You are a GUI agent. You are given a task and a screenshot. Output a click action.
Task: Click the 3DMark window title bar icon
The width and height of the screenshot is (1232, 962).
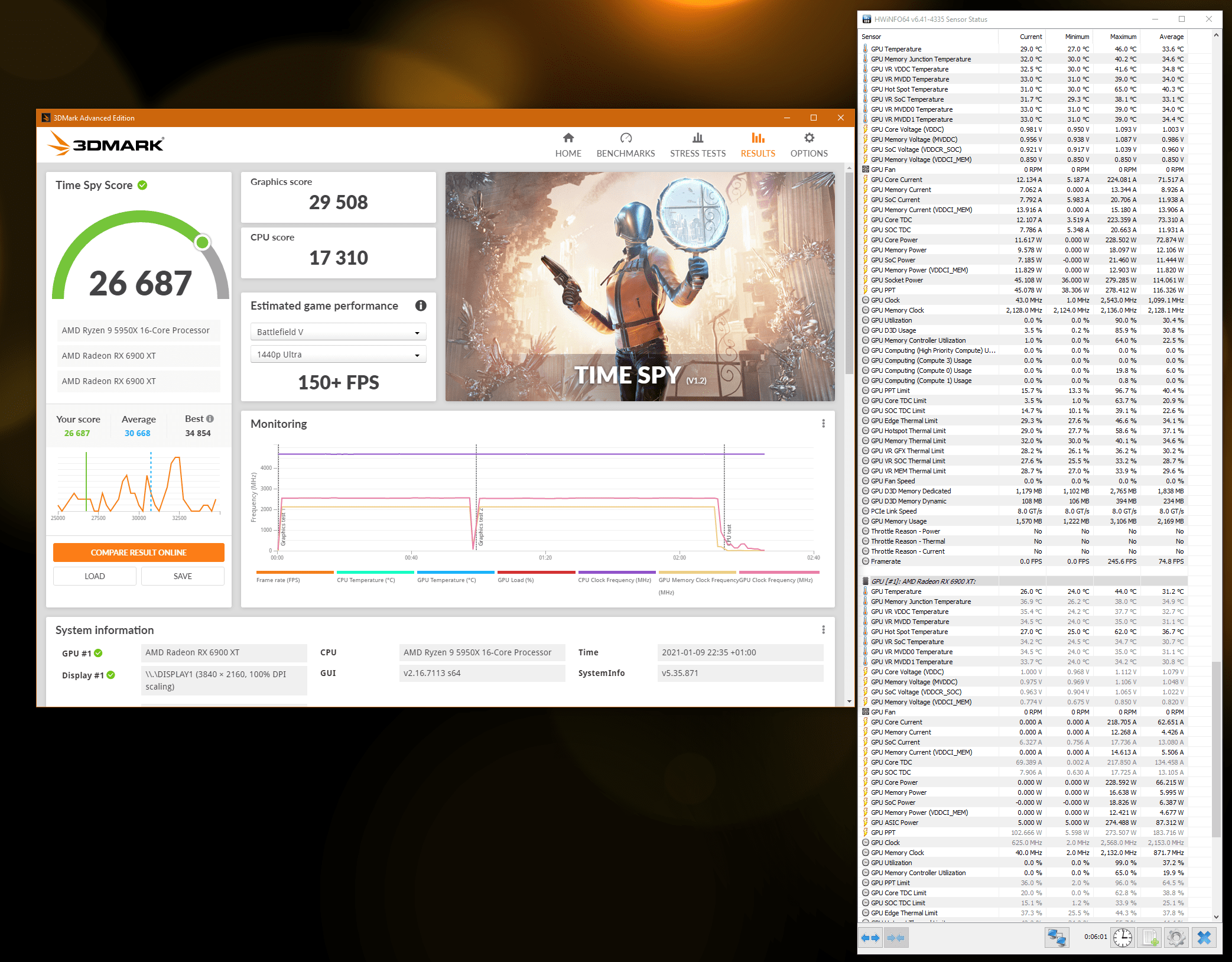pyautogui.click(x=45, y=118)
